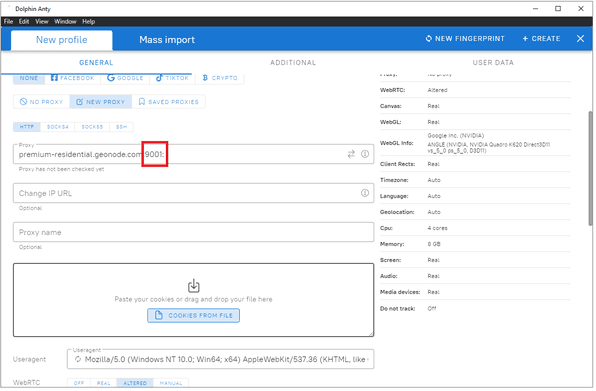The width and height of the screenshot is (596, 391).
Task: Click the Cookies From File button
Action: click(x=194, y=316)
